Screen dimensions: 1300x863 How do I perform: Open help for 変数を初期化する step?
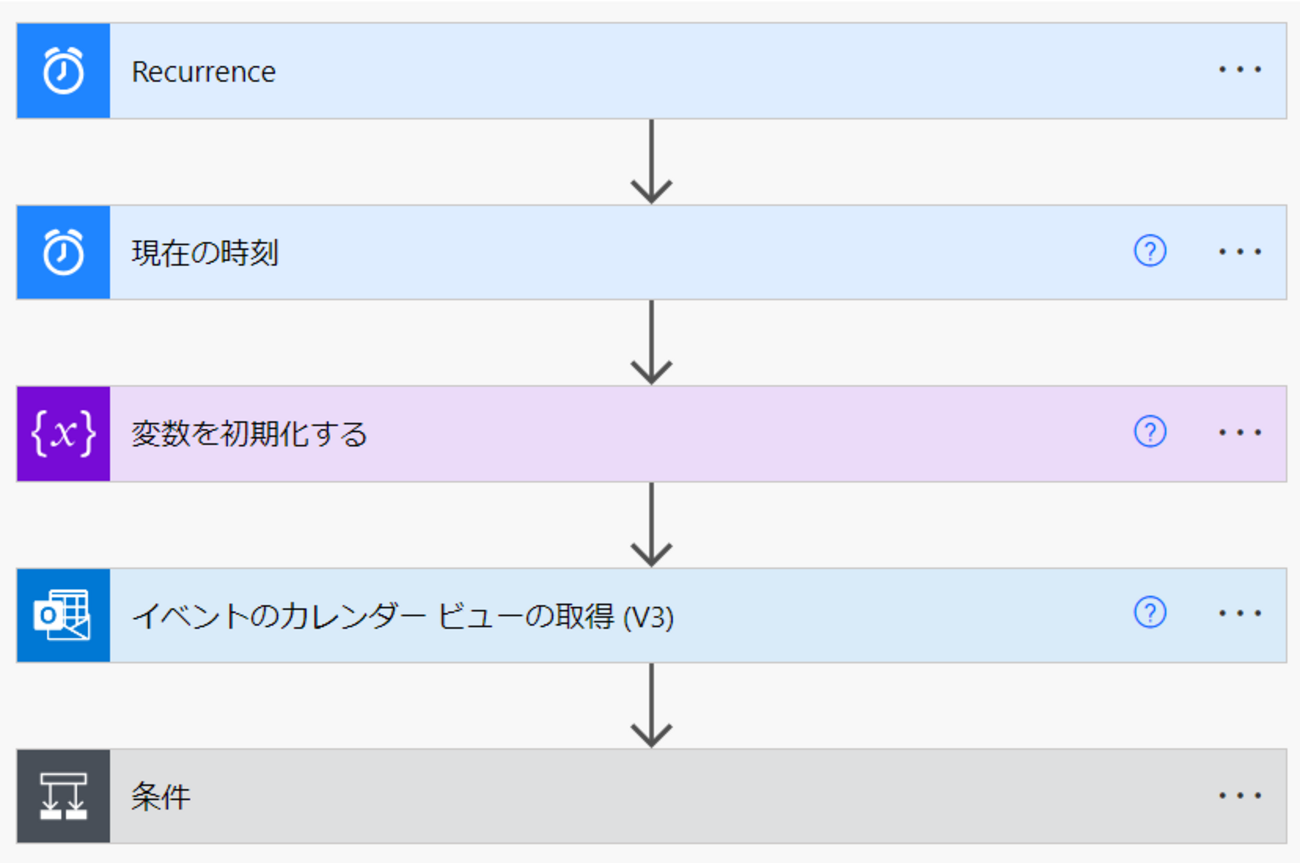(x=1150, y=432)
